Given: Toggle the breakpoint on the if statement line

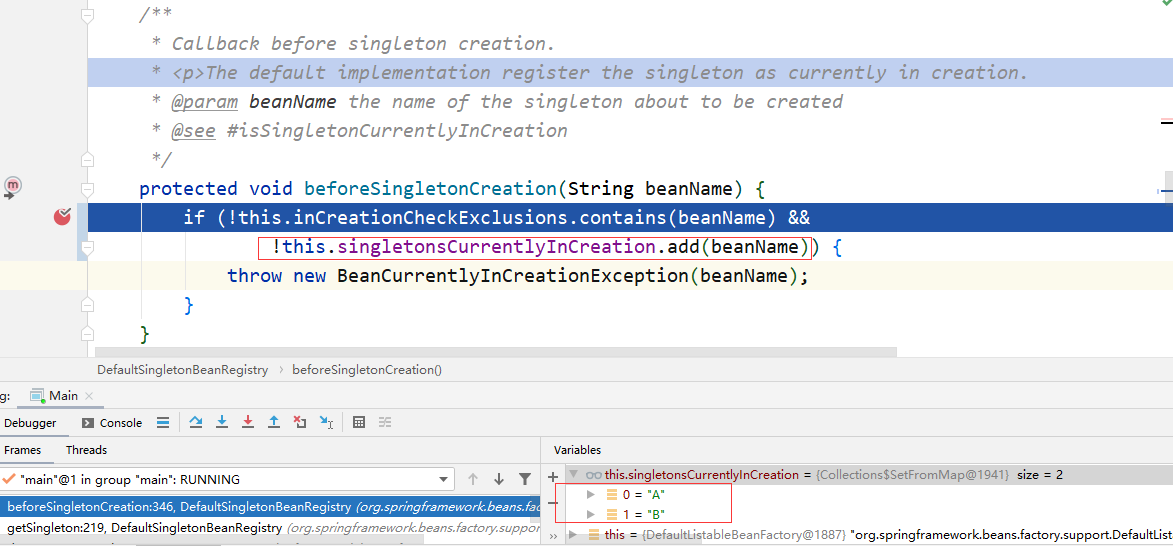Looking at the screenshot, I should (x=62, y=217).
